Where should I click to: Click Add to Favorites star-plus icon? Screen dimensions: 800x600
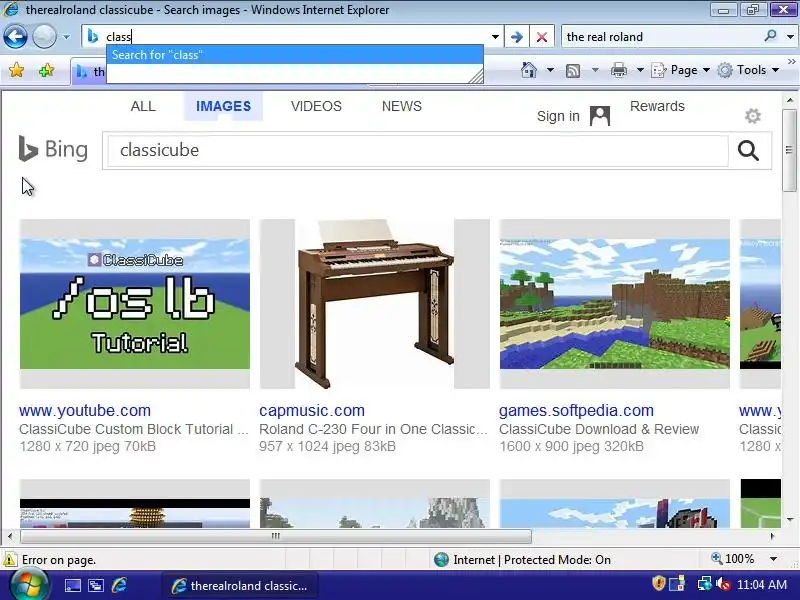point(46,70)
